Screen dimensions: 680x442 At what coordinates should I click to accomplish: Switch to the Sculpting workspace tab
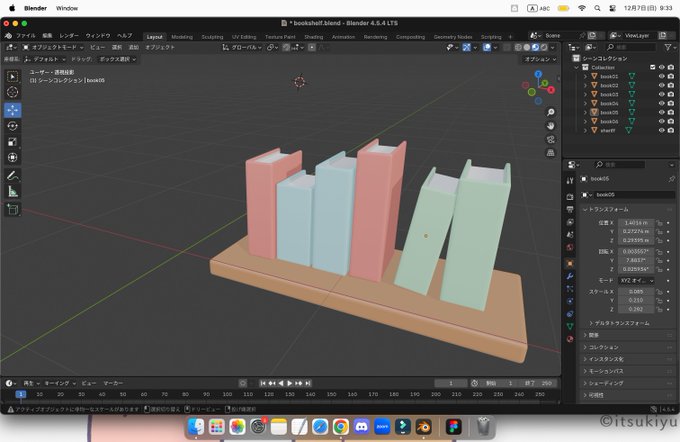pos(212,37)
